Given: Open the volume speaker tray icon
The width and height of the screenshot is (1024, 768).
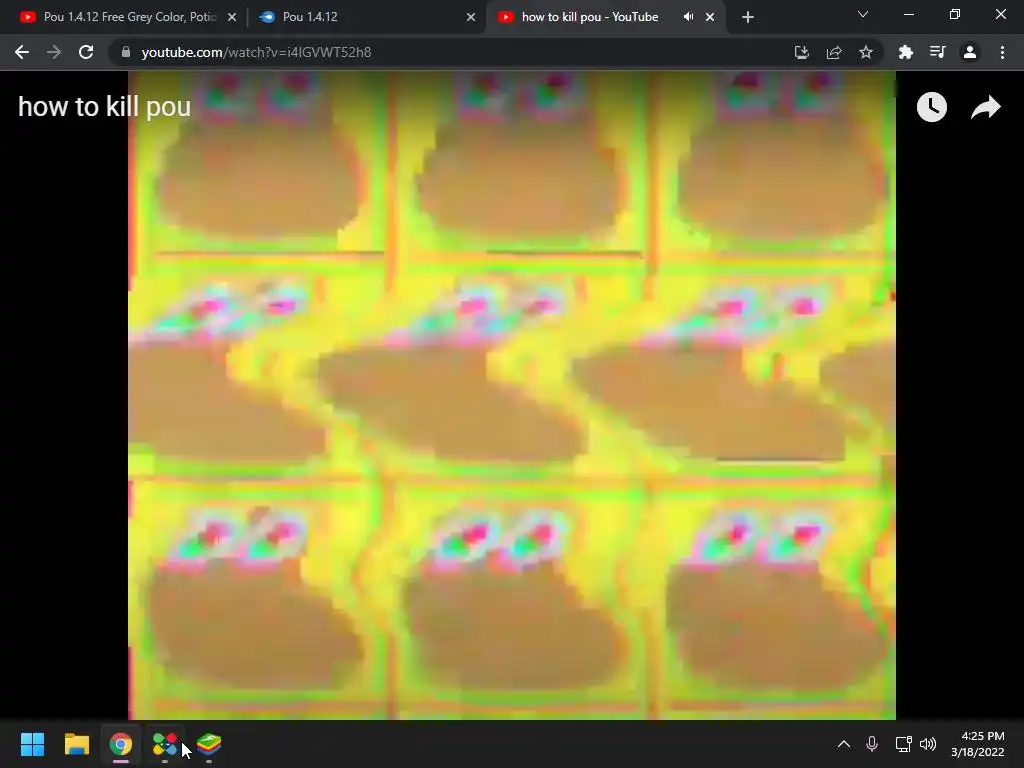Looking at the screenshot, I should (928, 744).
